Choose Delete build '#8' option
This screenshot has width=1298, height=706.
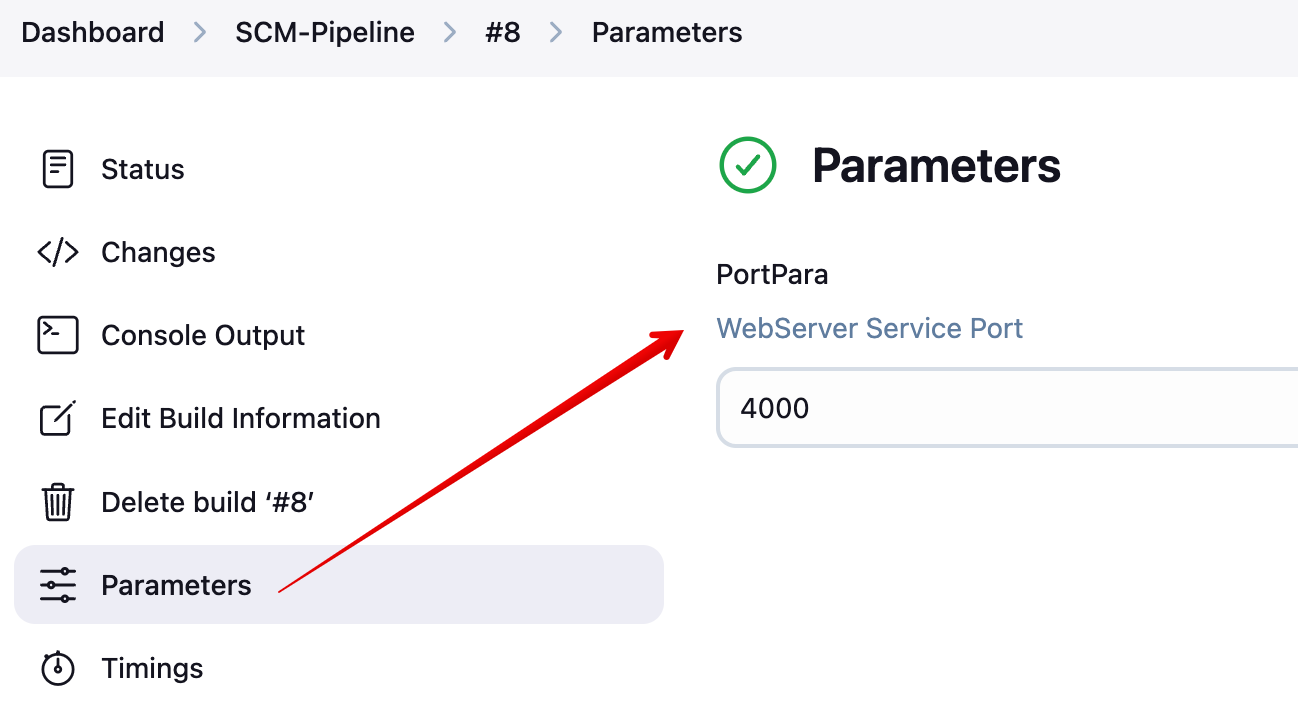[x=208, y=502]
